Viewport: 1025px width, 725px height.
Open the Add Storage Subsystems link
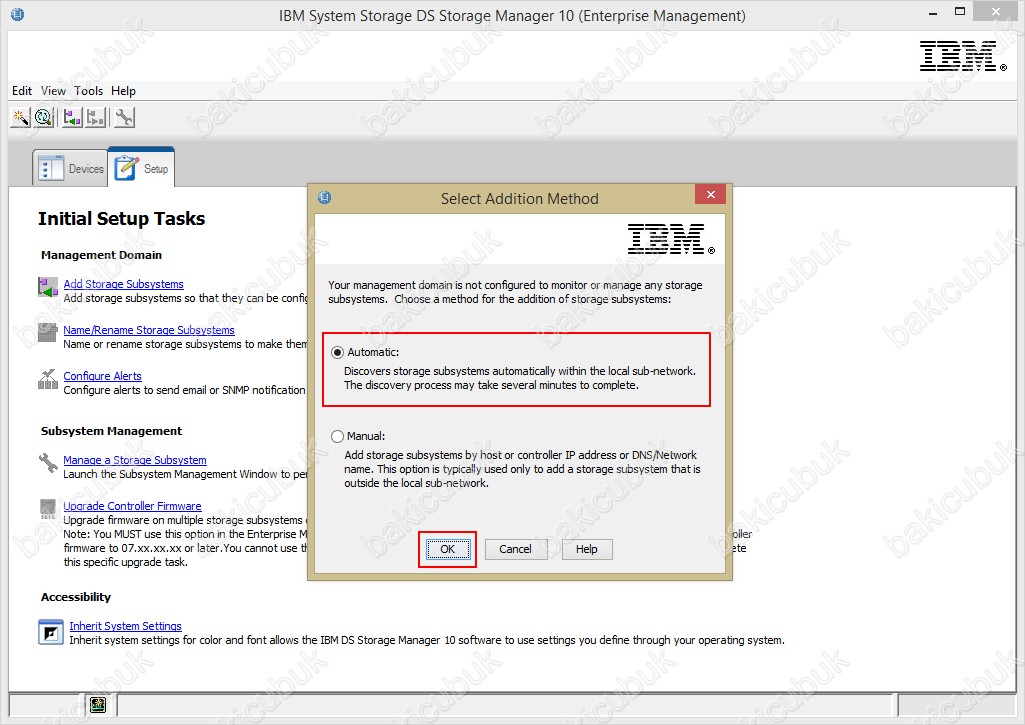(124, 284)
